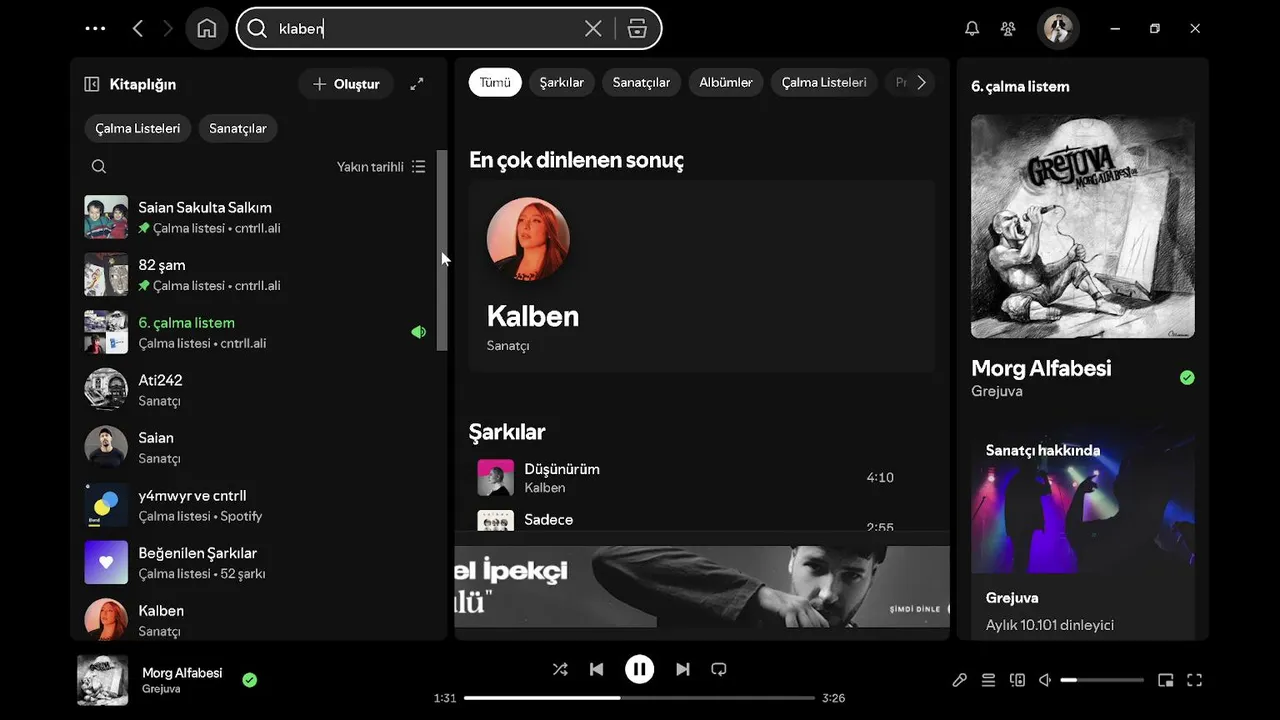Open Morg Alfabesi title link in right panel
The image size is (1280, 720).
[x=1041, y=368]
